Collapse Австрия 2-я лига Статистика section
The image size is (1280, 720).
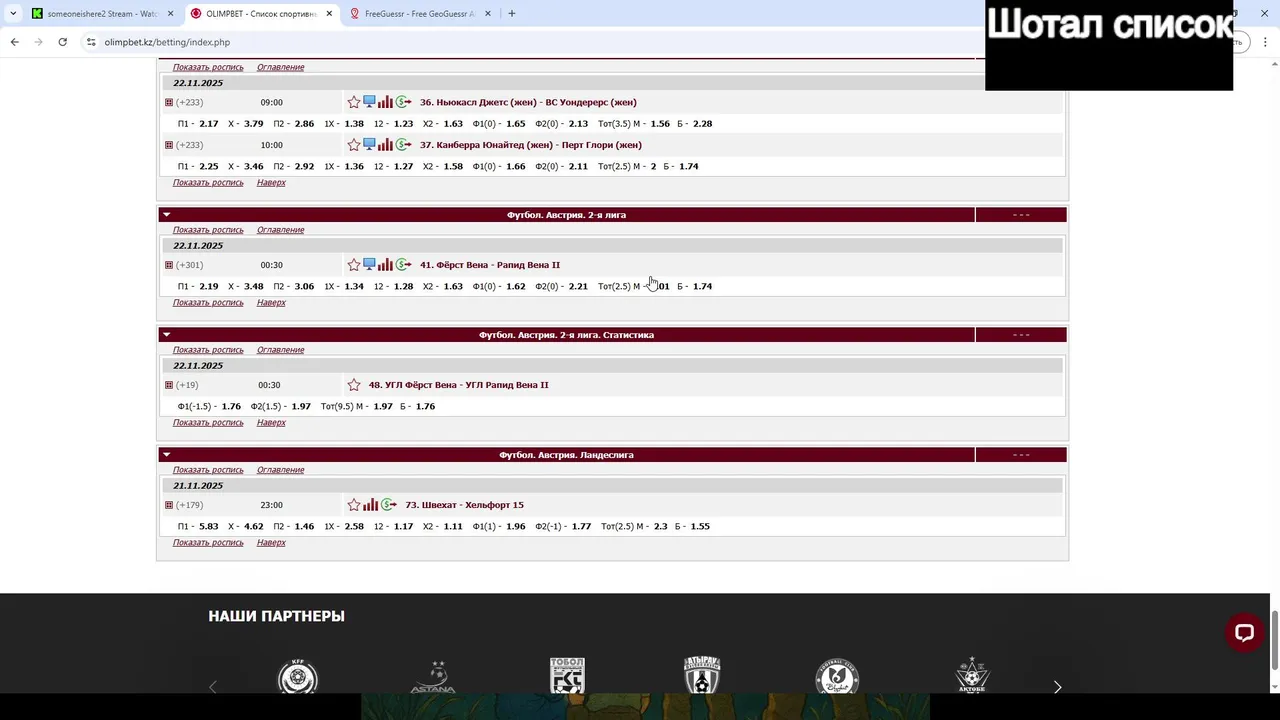(x=167, y=335)
